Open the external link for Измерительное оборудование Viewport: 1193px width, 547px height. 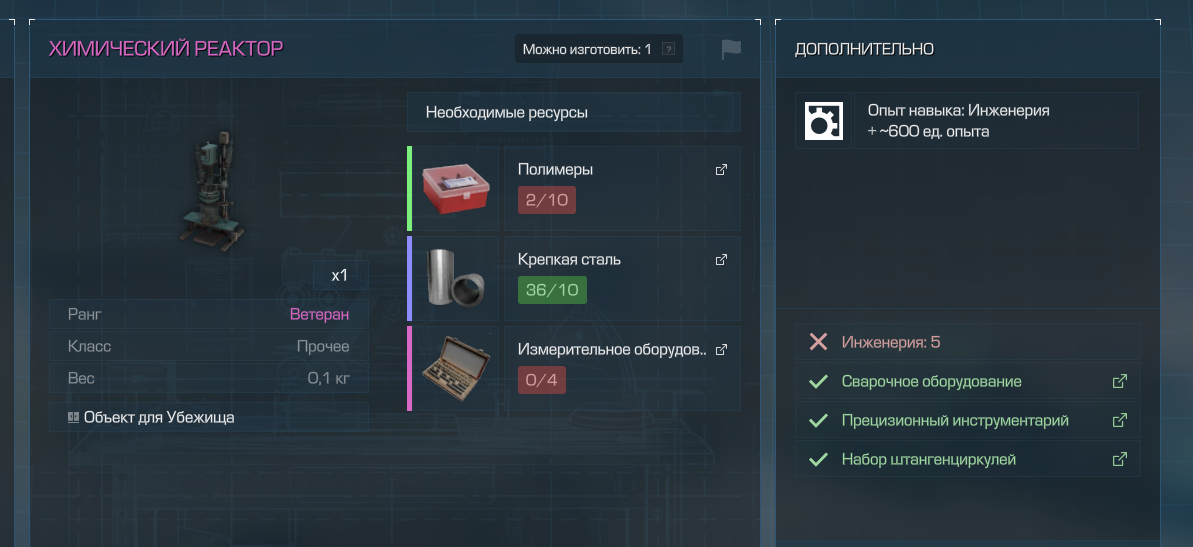click(x=721, y=350)
